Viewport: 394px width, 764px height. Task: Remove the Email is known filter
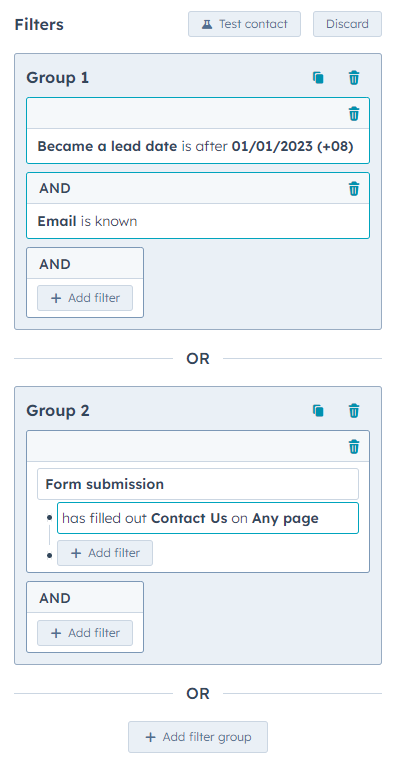pos(354,189)
